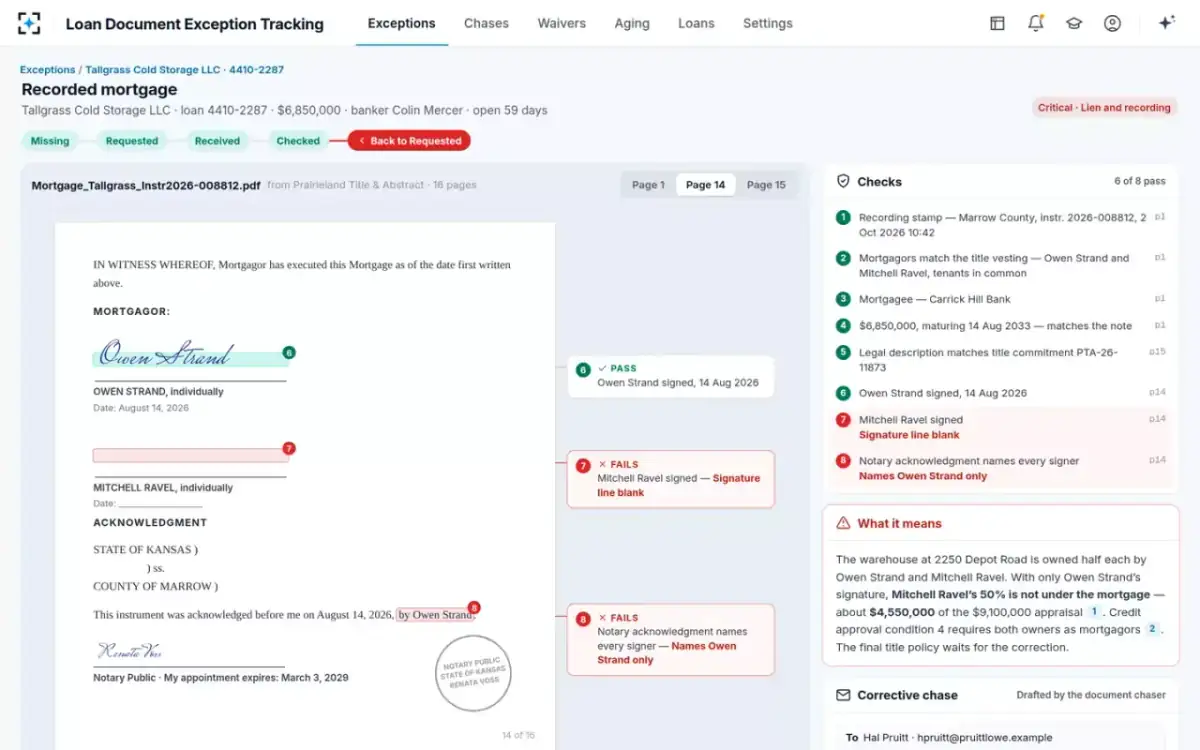
Task: Open failed check 8 Notary acknowledgment row
Action: [1000, 468]
